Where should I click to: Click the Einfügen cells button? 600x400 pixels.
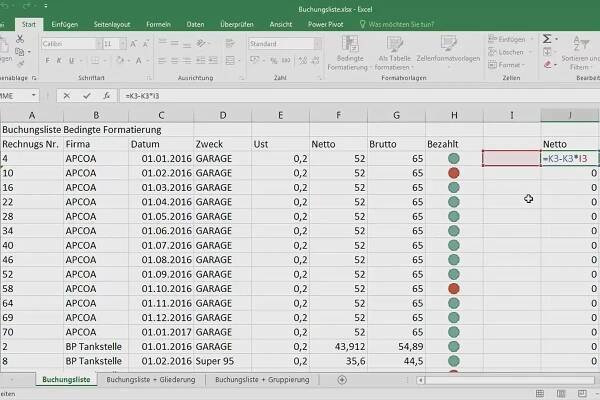pos(503,38)
